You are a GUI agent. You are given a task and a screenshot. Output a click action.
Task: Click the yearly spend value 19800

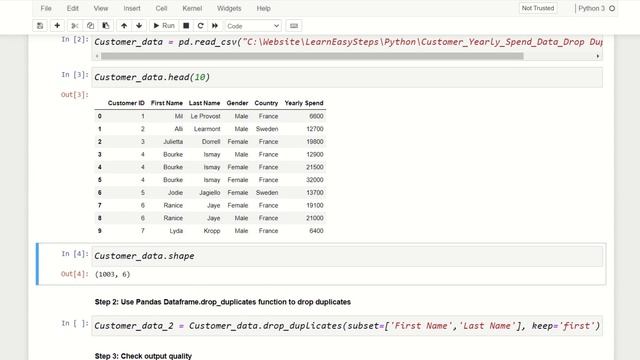pos(315,142)
